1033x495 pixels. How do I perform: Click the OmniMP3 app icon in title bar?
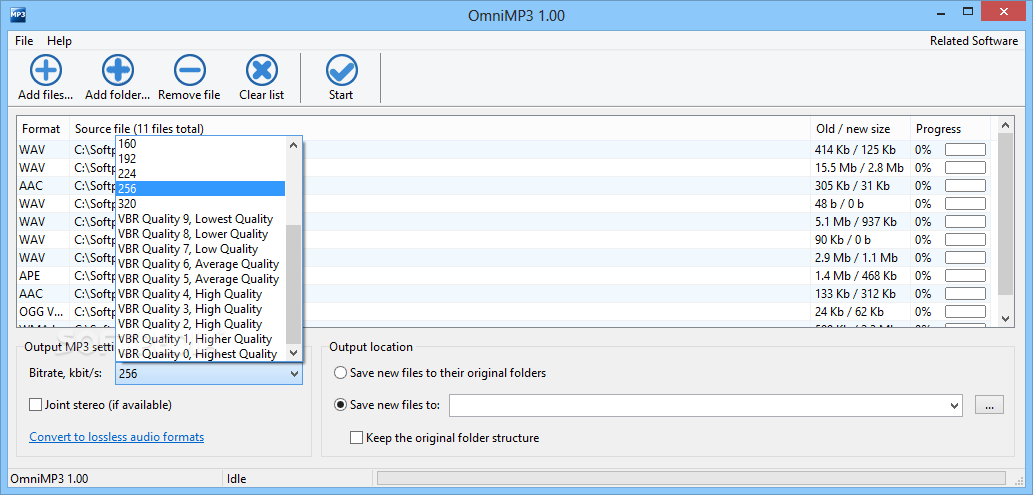coord(18,14)
